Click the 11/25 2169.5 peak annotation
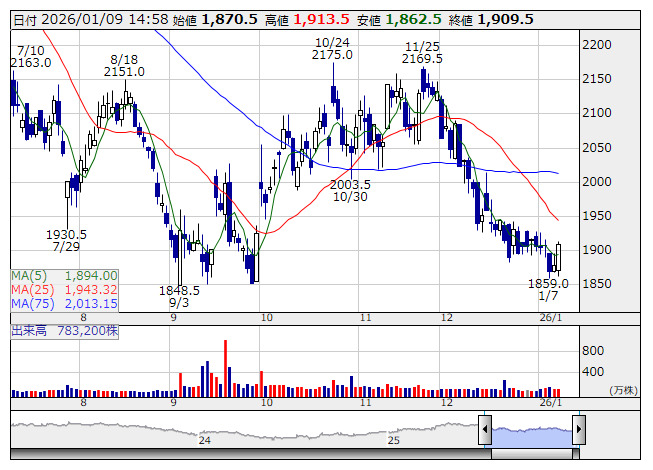 tap(422, 52)
